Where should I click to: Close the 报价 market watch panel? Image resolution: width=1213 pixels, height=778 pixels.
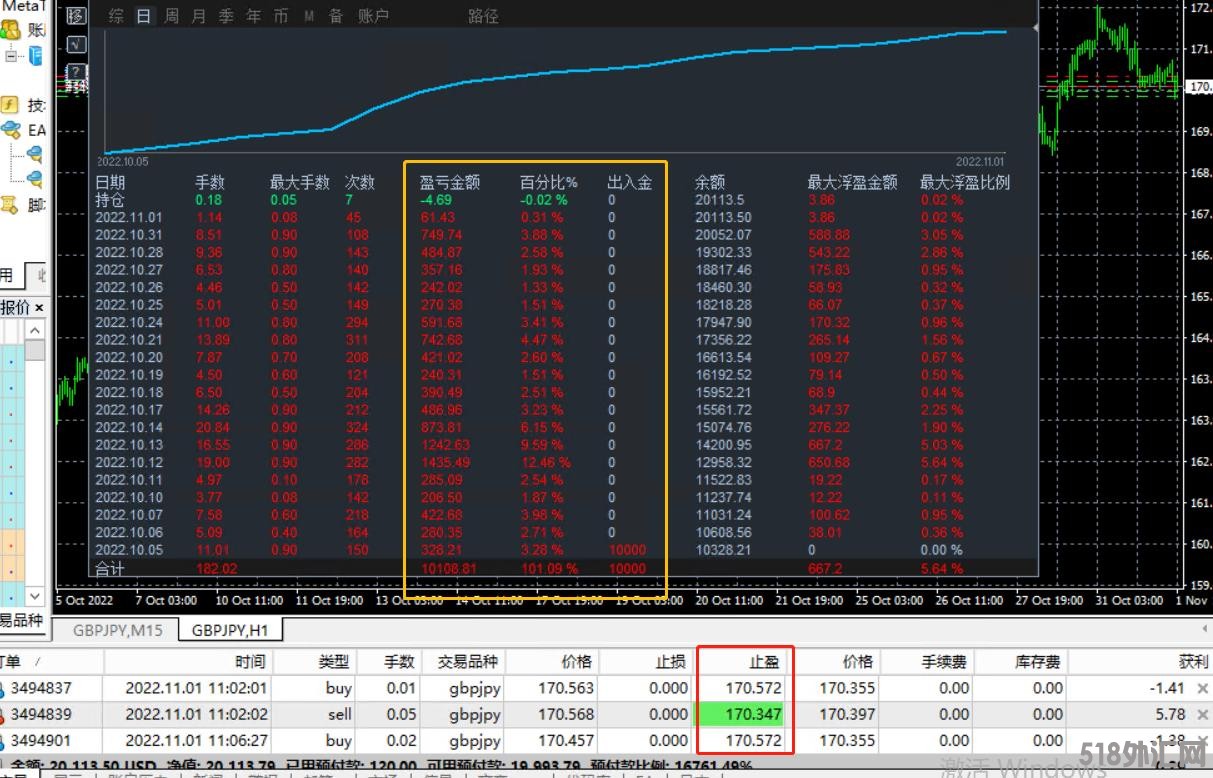click(39, 307)
